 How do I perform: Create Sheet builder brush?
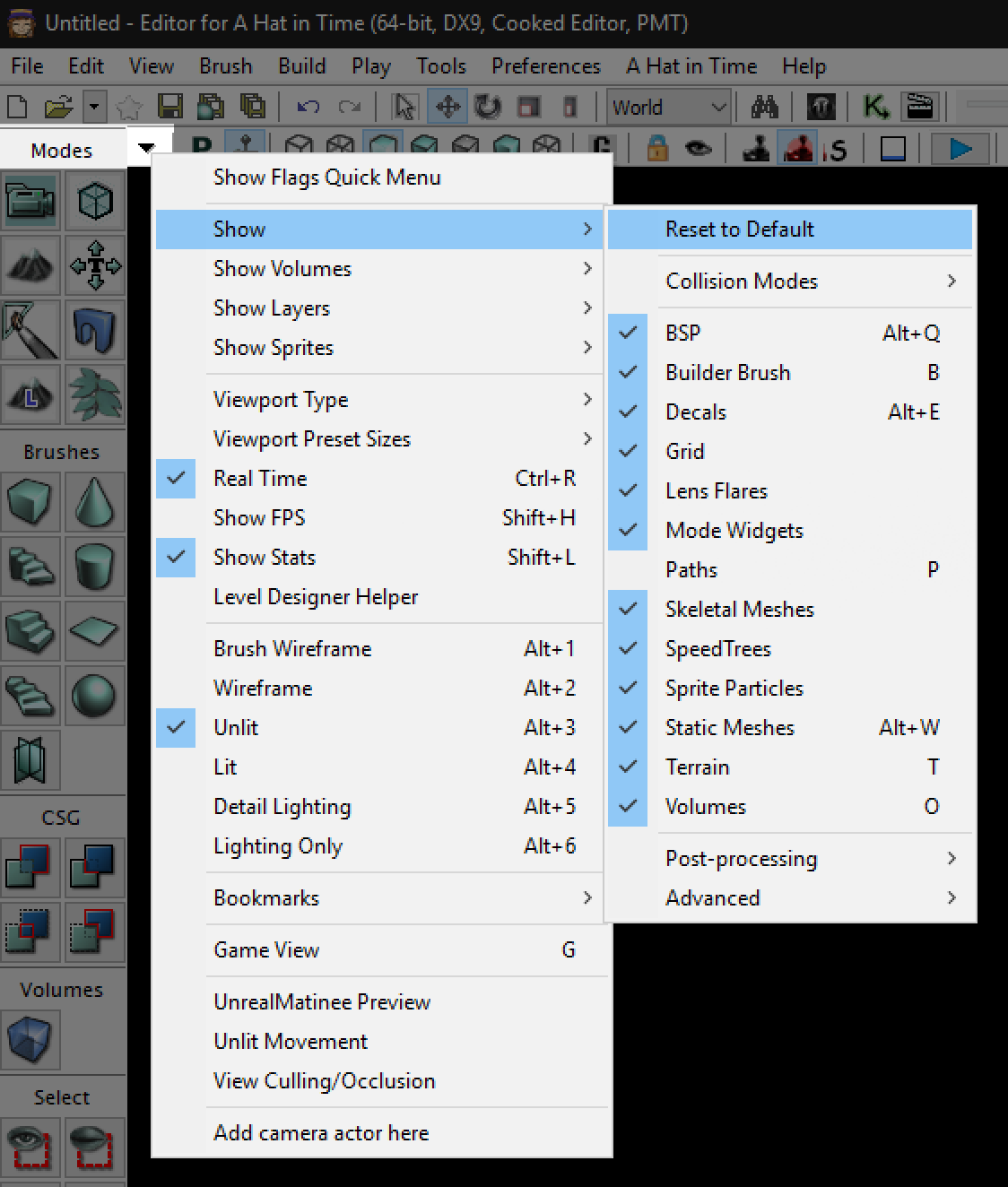(95, 632)
